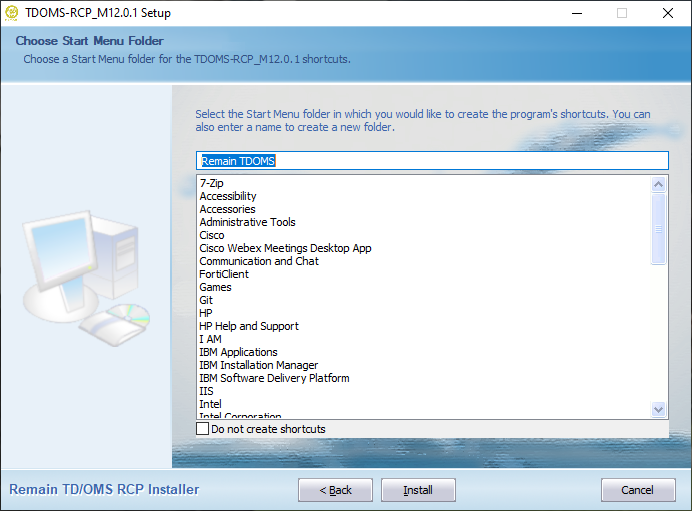Cancel the setup wizard
The width and height of the screenshot is (692, 511).
(638, 490)
